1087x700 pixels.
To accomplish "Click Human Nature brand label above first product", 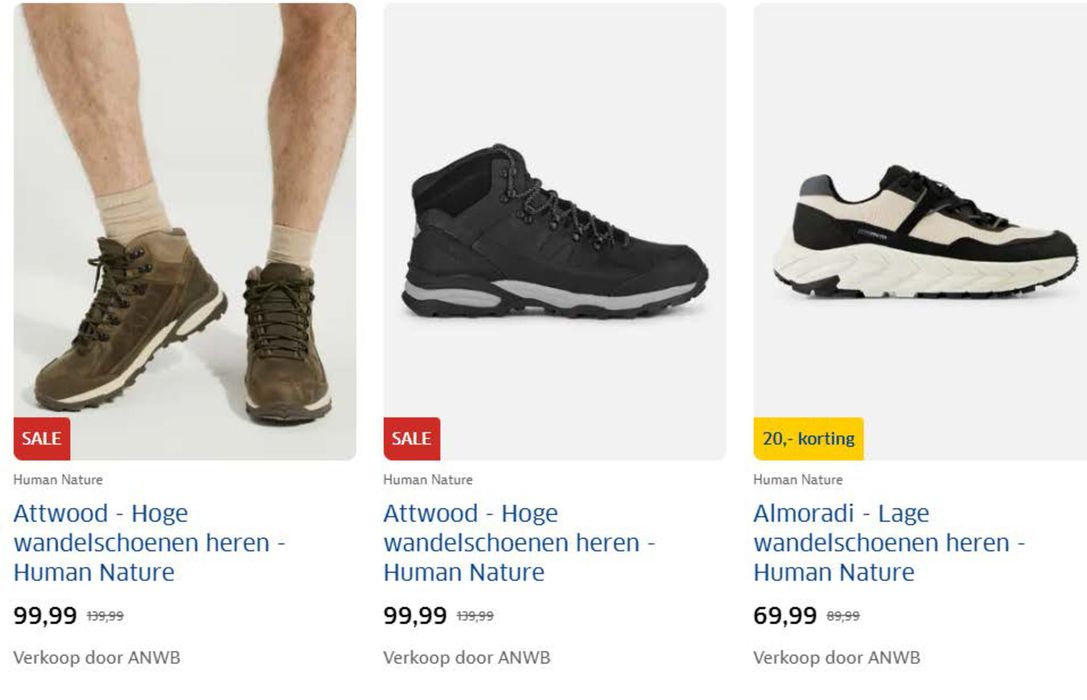I will click(58, 480).
